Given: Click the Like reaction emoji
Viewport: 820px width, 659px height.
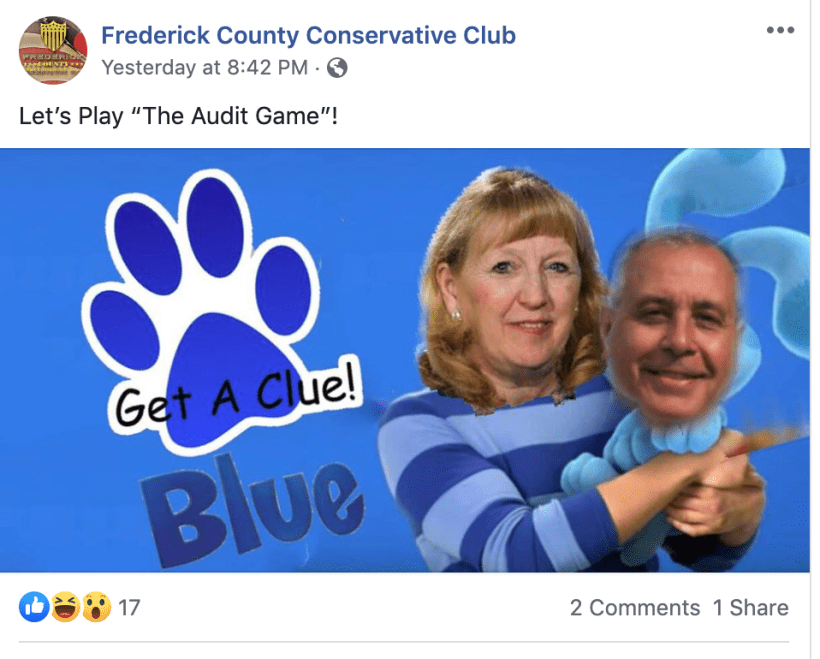Looking at the screenshot, I should (x=34, y=607).
